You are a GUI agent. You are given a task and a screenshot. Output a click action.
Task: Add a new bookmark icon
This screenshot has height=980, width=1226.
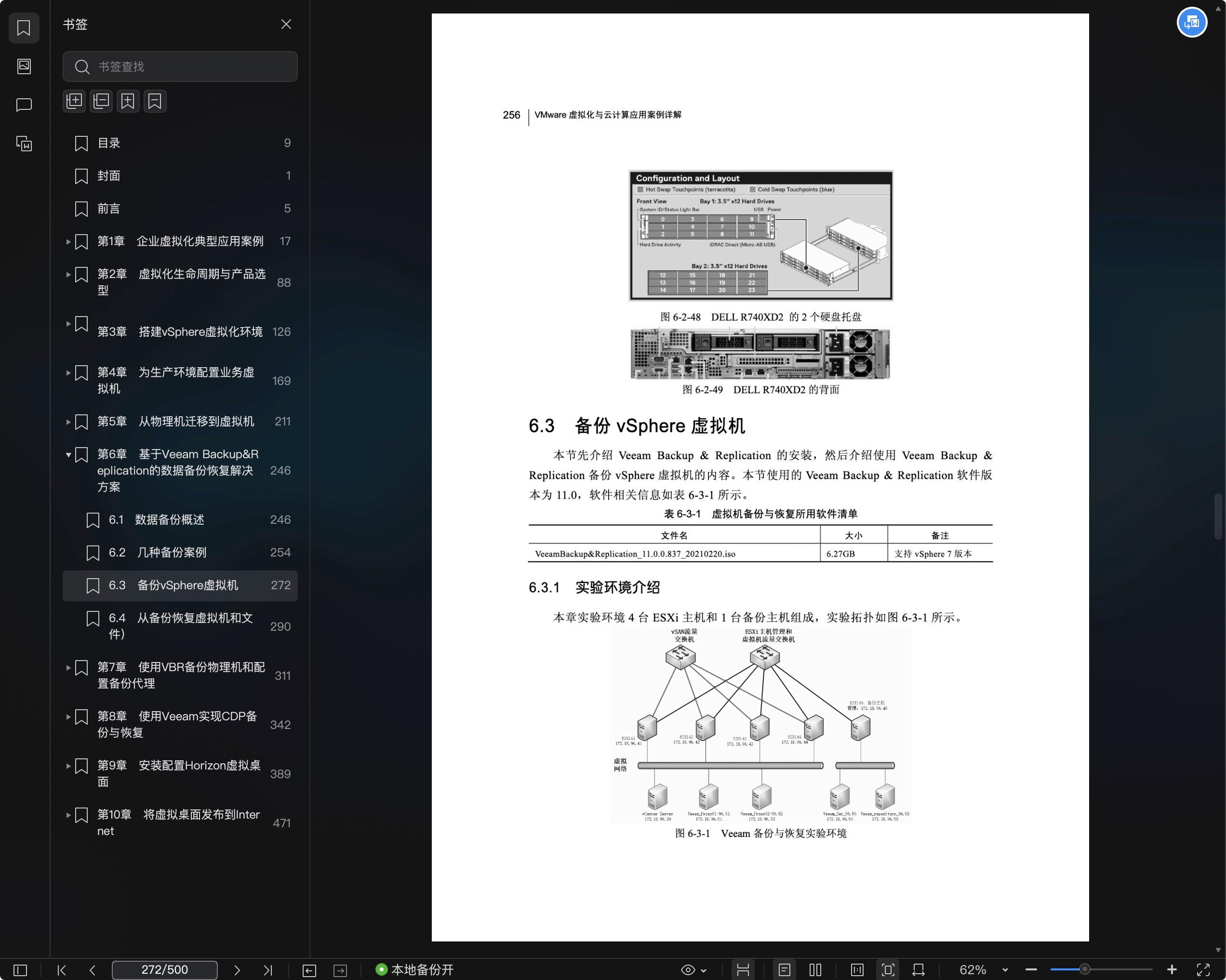pyautogui.click(x=128, y=101)
